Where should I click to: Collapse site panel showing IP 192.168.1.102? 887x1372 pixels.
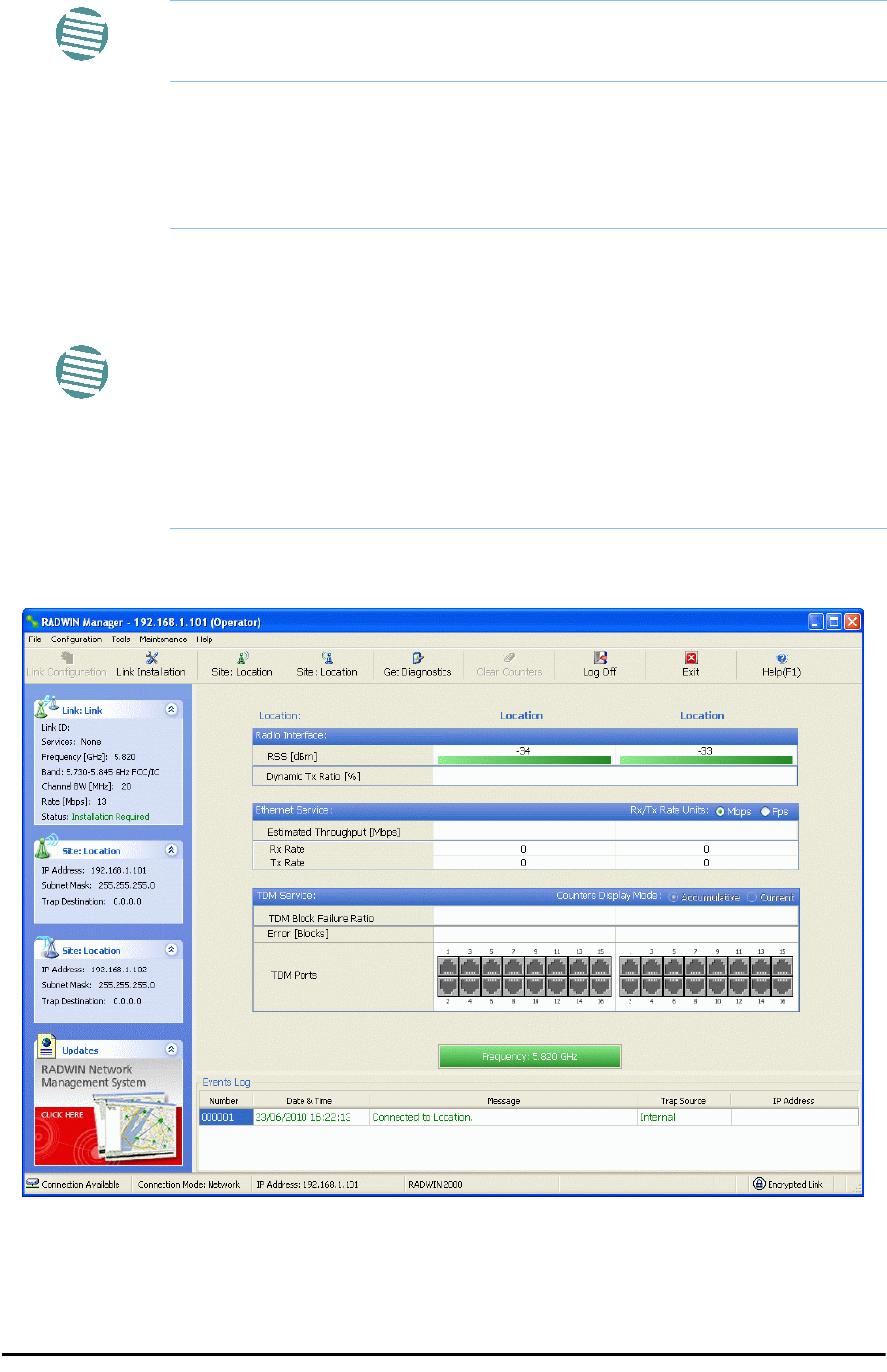coord(172,949)
